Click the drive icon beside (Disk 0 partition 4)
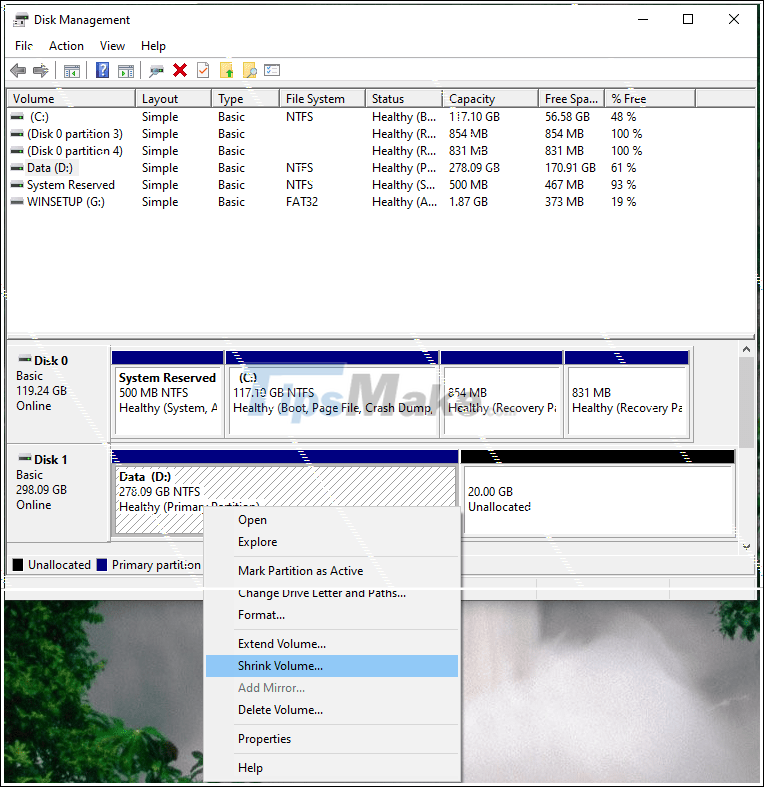 click(x=17, y=151)
